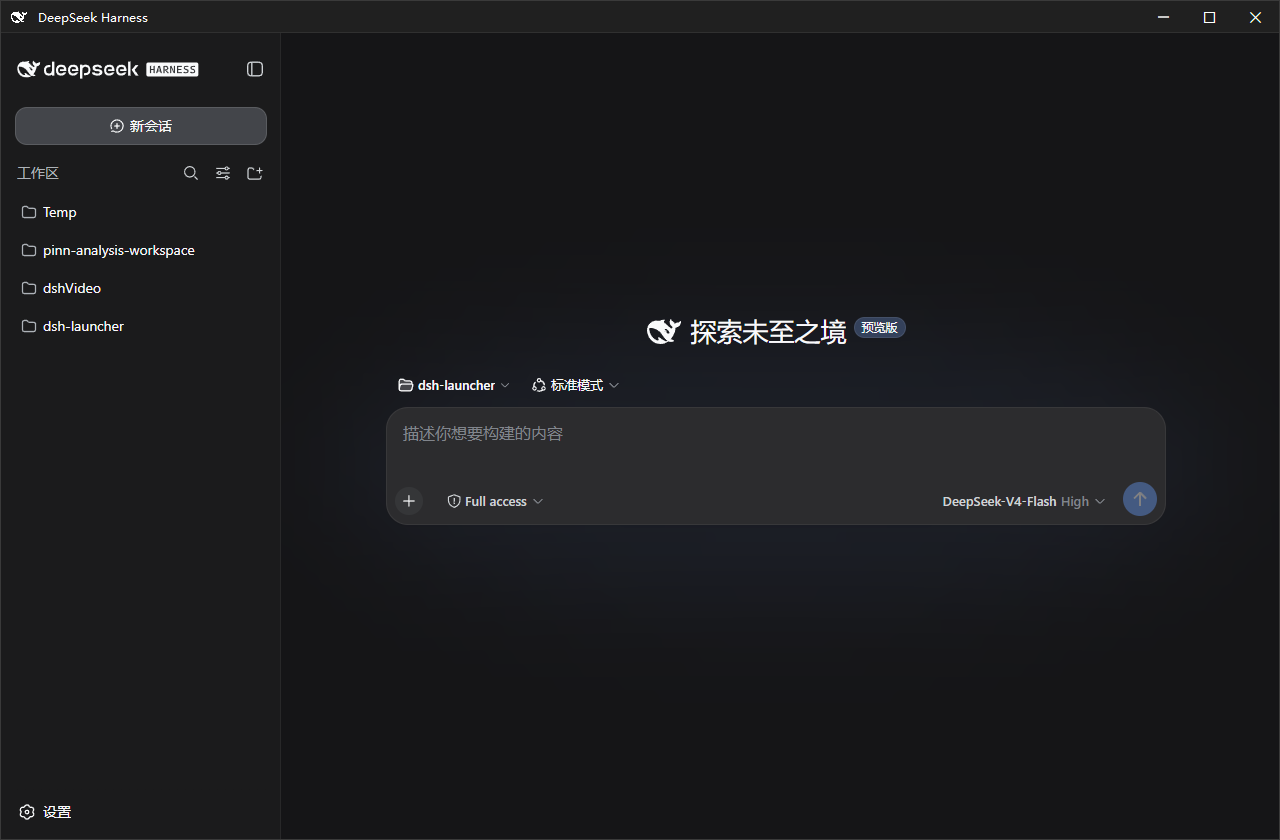Image resolution: width=1280 pixels, height=840 pixels.
Task: Minimize the DeepSeek Harness window
Action: [1163, 17]
